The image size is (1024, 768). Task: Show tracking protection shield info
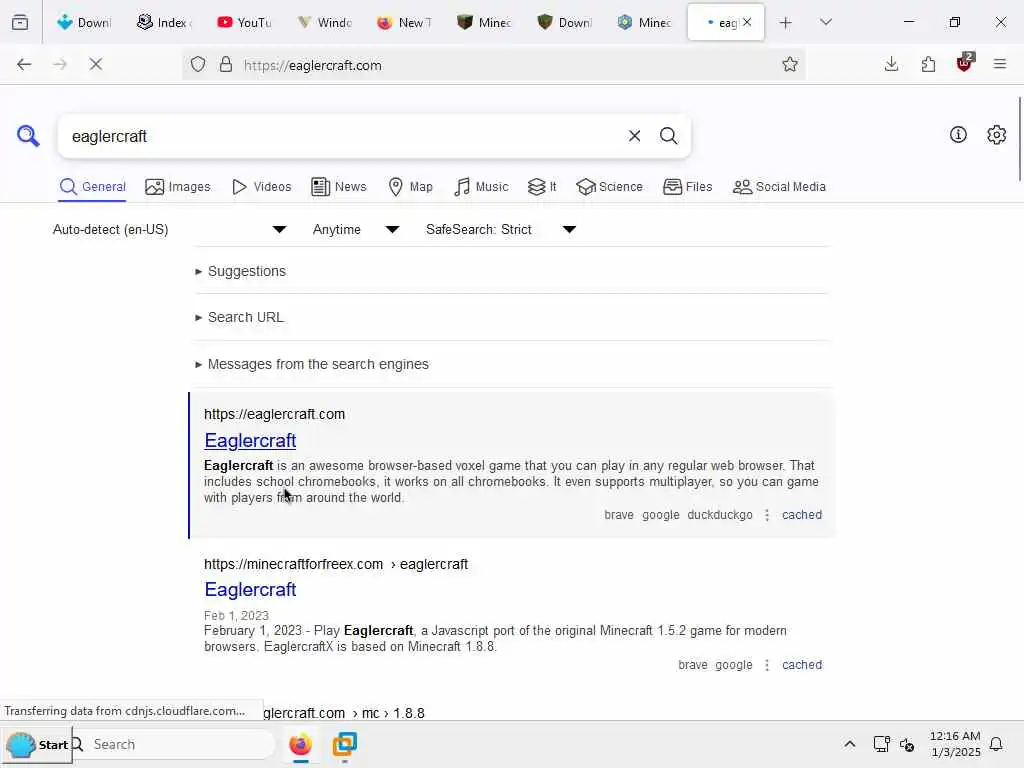(x=198, y=64)
